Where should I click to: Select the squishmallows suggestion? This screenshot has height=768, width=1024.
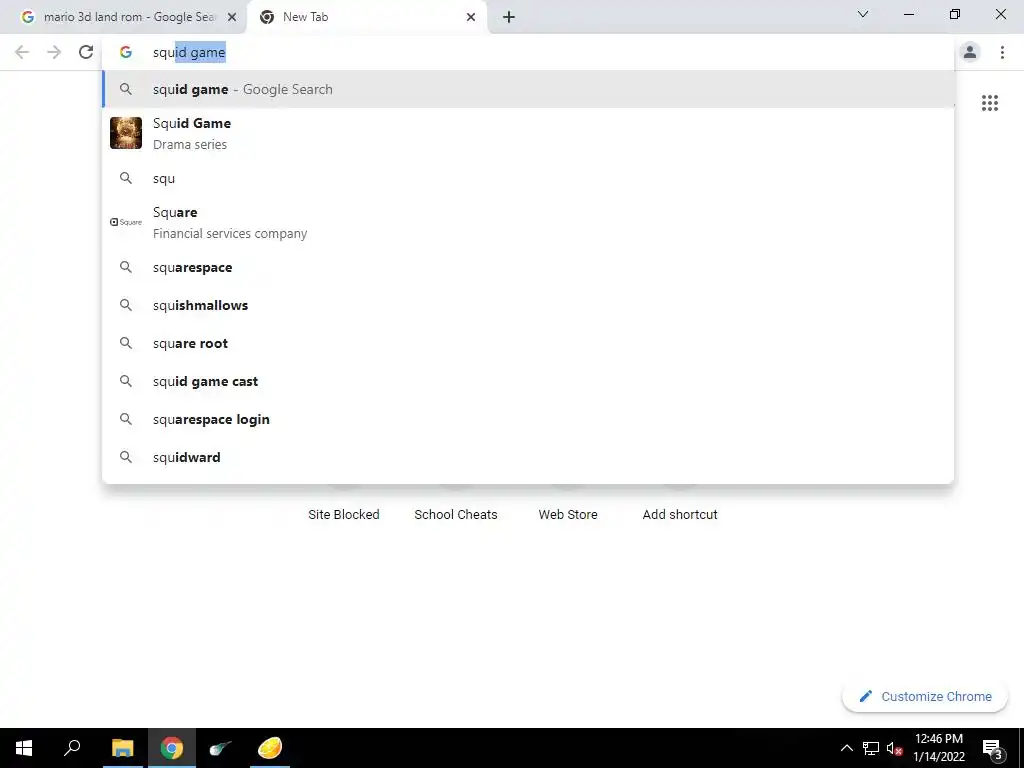(528, 305)
